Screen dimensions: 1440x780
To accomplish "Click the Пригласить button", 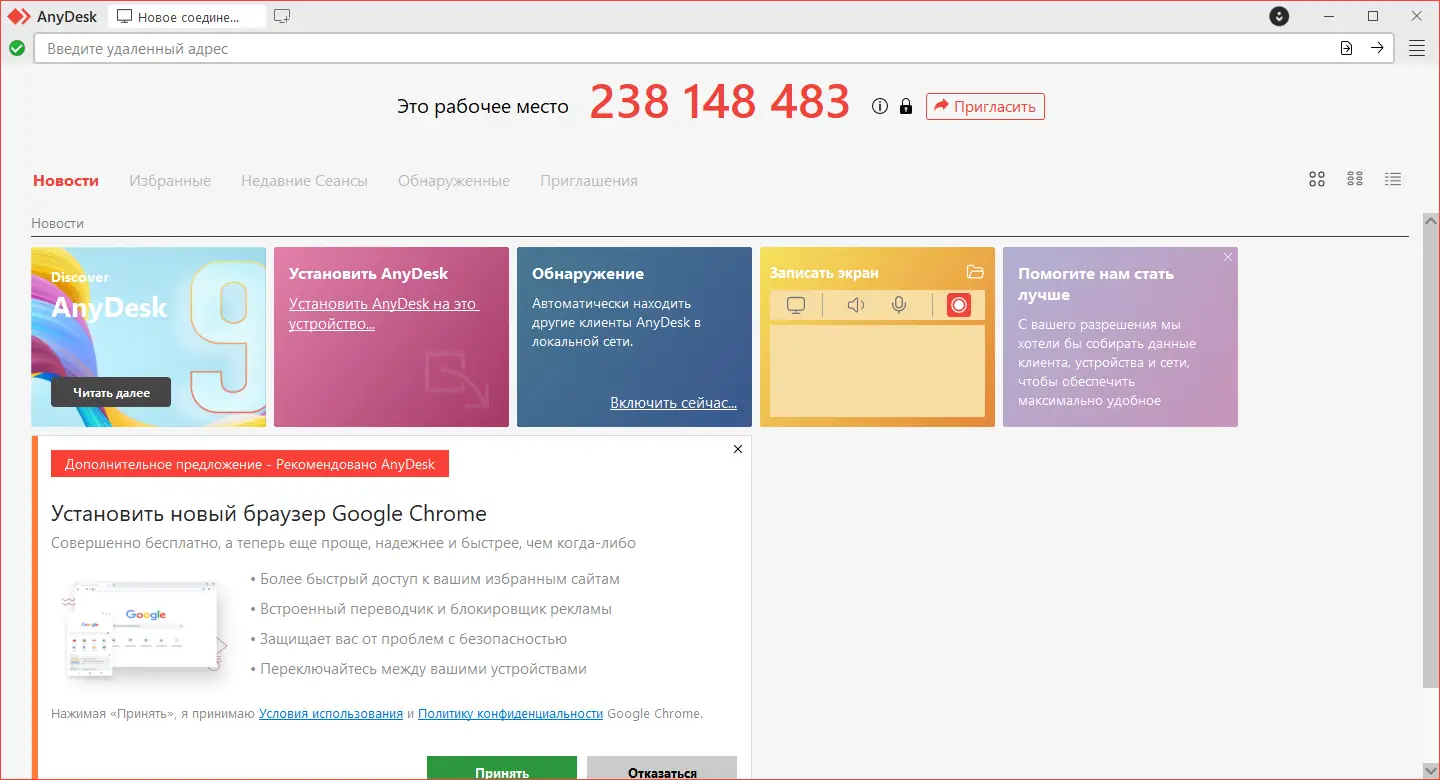I will tap(985, 106).
